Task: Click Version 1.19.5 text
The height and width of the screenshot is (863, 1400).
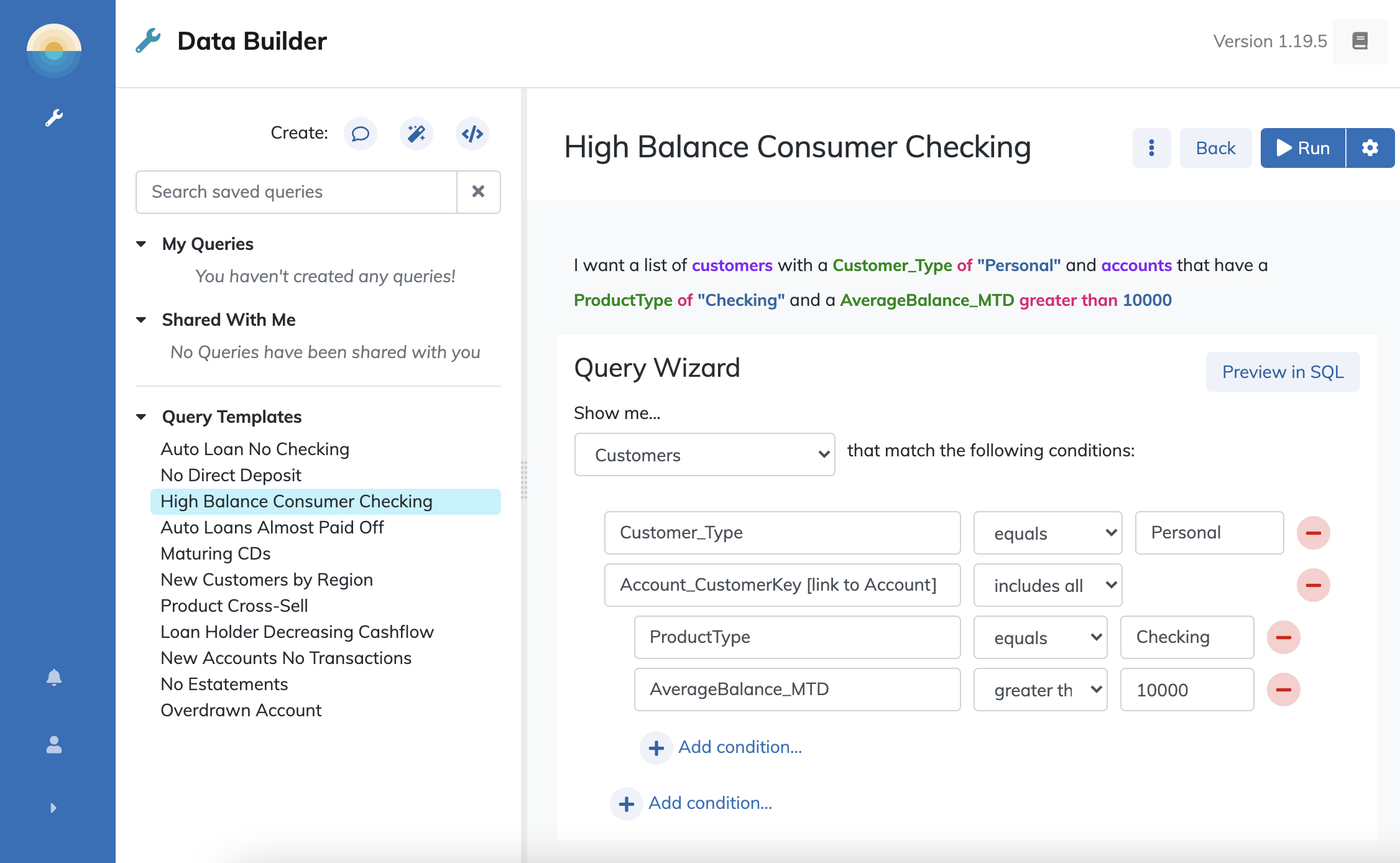Action: click(x=1270, y=42)
